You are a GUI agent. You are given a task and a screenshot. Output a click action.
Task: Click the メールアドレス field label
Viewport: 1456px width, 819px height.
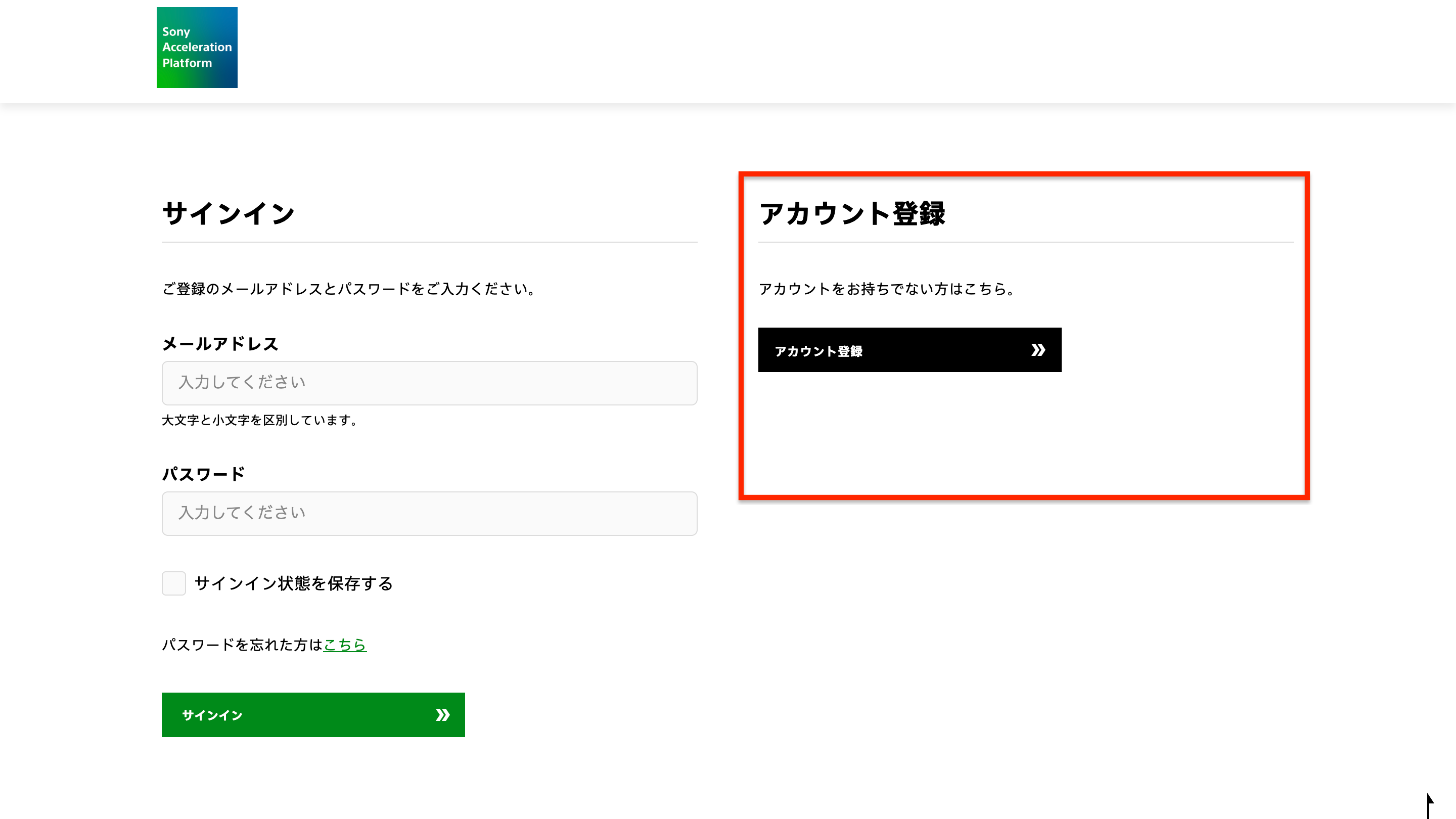[220, 344]
